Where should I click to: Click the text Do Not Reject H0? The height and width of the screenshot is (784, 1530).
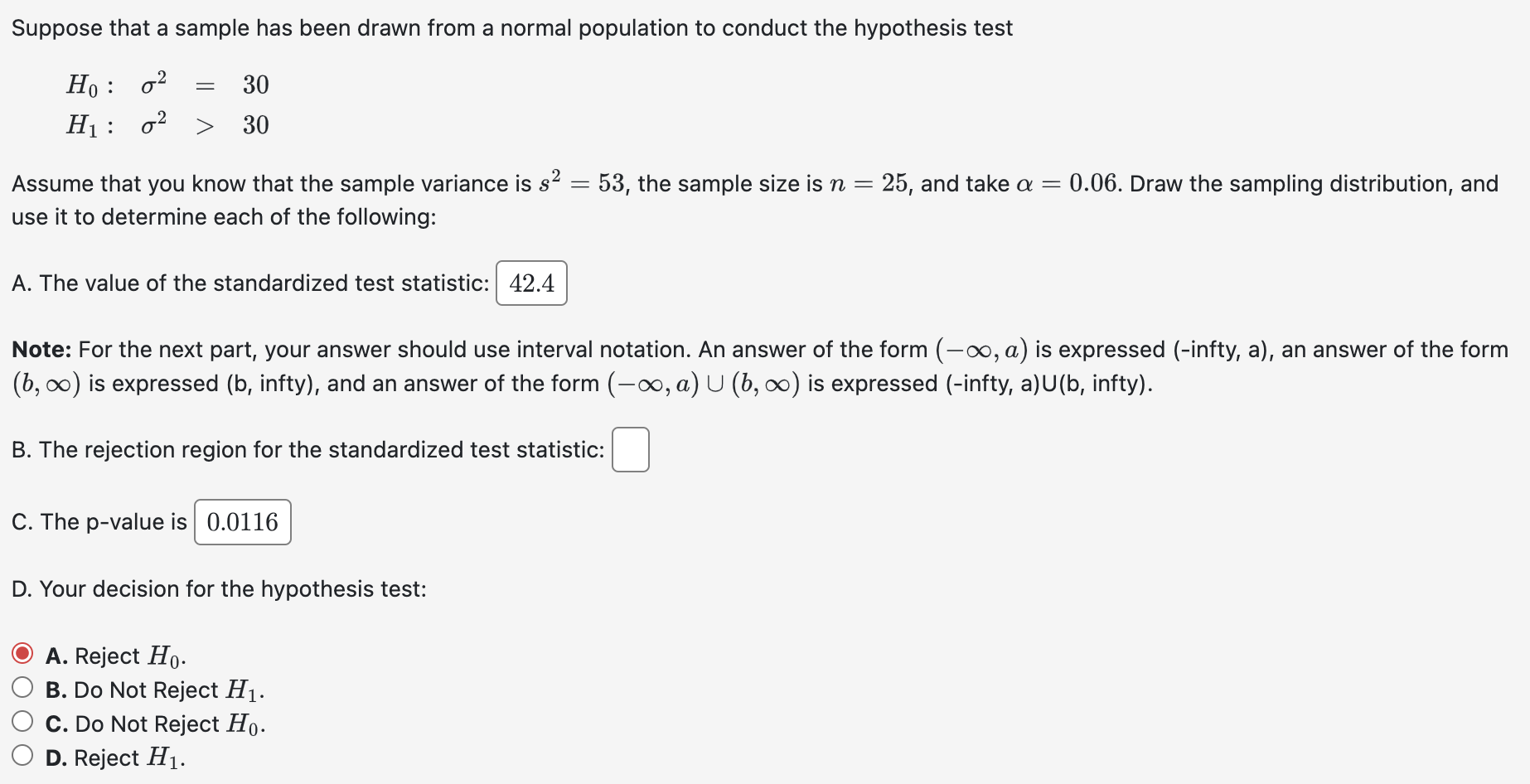(152, 721)
